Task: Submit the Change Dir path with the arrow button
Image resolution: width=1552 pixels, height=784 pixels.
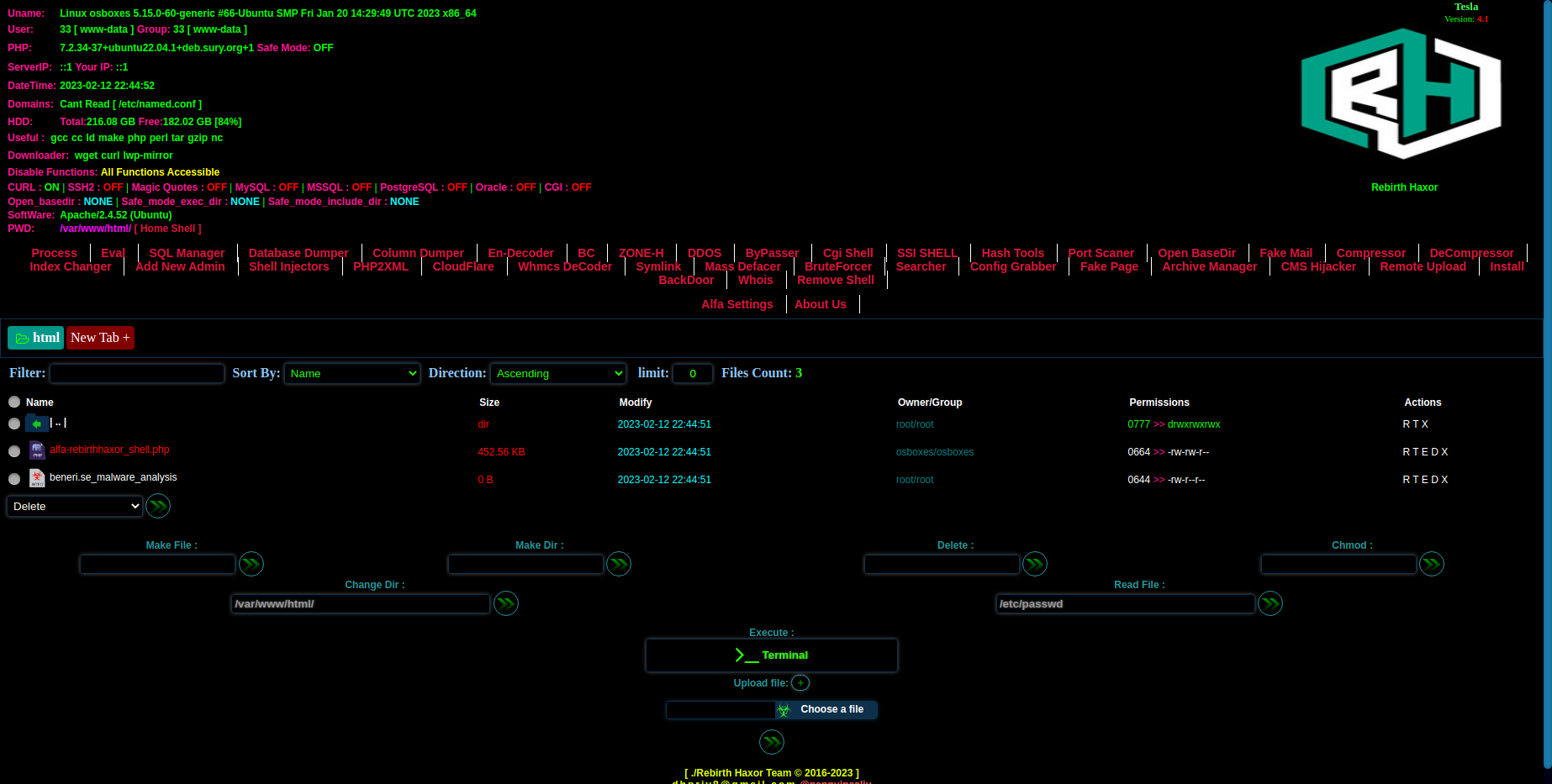Action: [x=506, y=603]
